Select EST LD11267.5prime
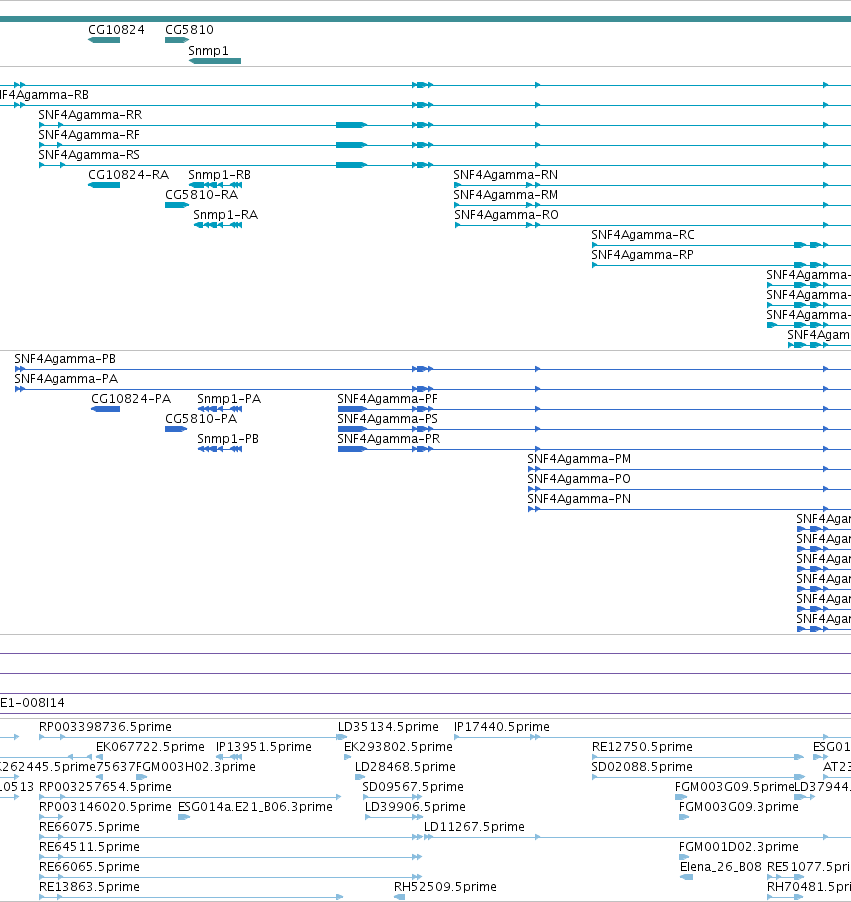Image resolution: width=851 pixels, height=902 pixels. (474, 827)
